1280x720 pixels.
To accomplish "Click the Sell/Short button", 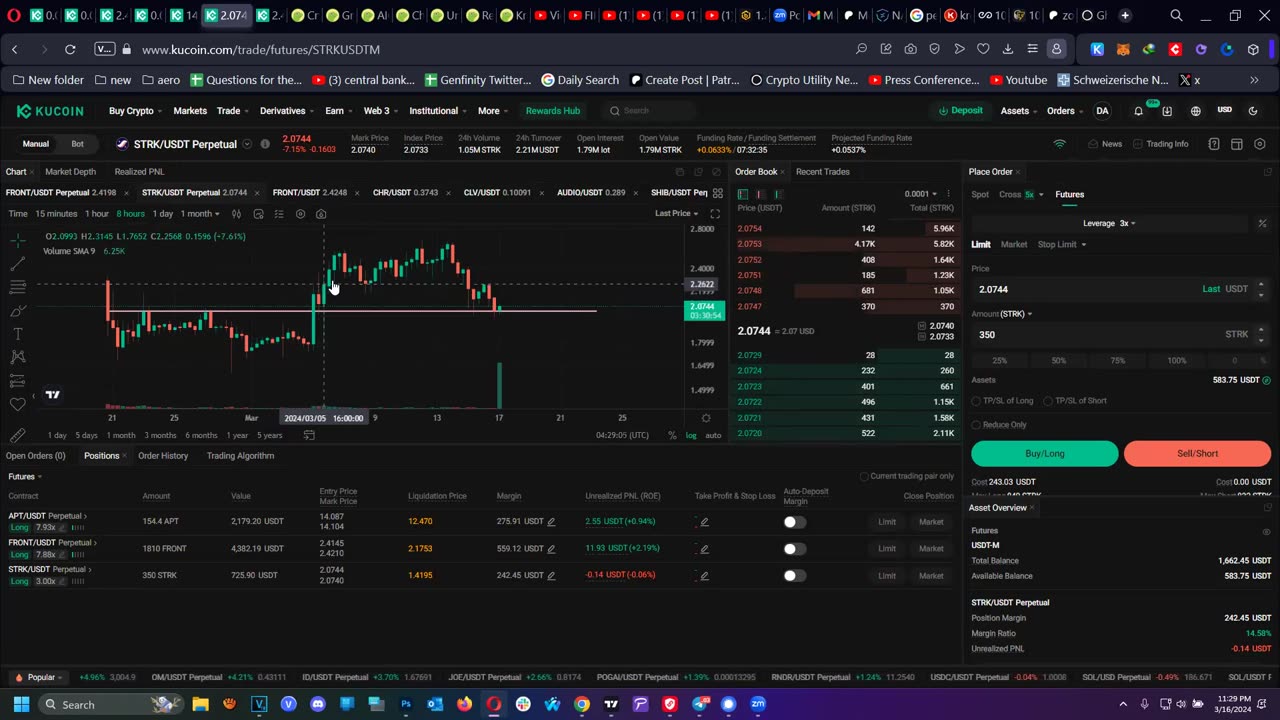I will [1197, 454].
